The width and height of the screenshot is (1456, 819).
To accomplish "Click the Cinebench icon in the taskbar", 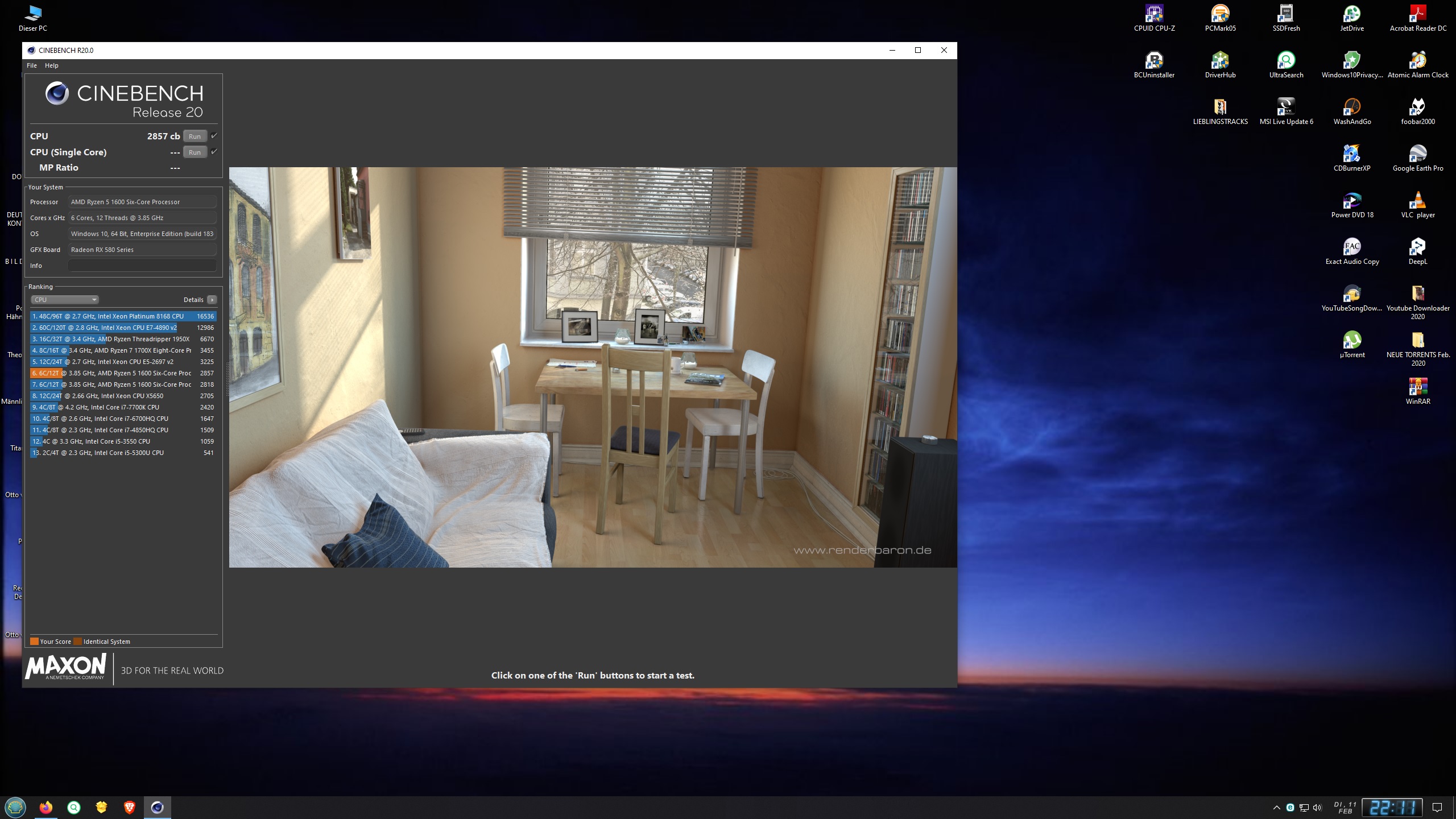I will point(158,807).
